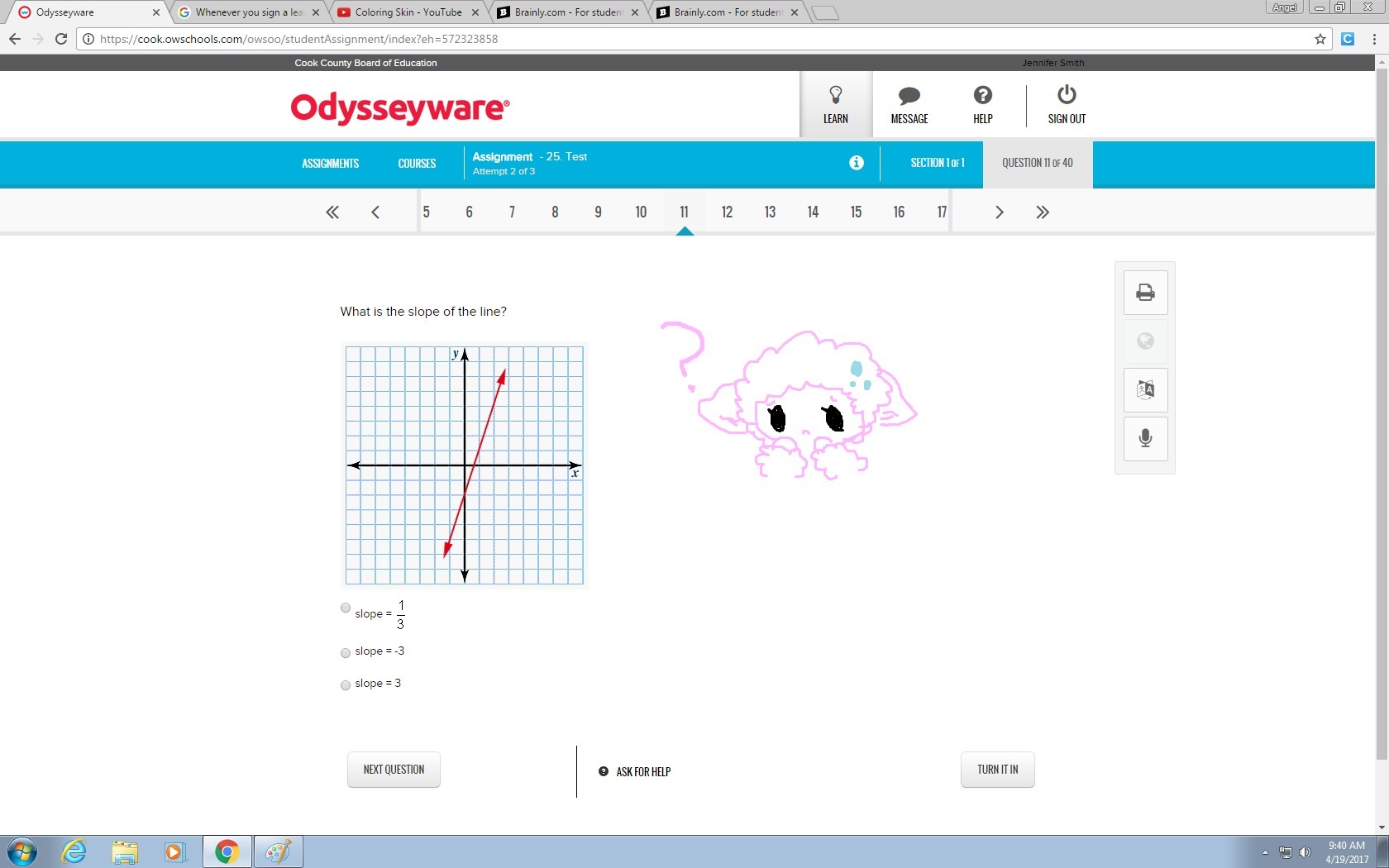1389x868 pixels.
Task: Choose the slope = -3 option
Action: (346, 653)
